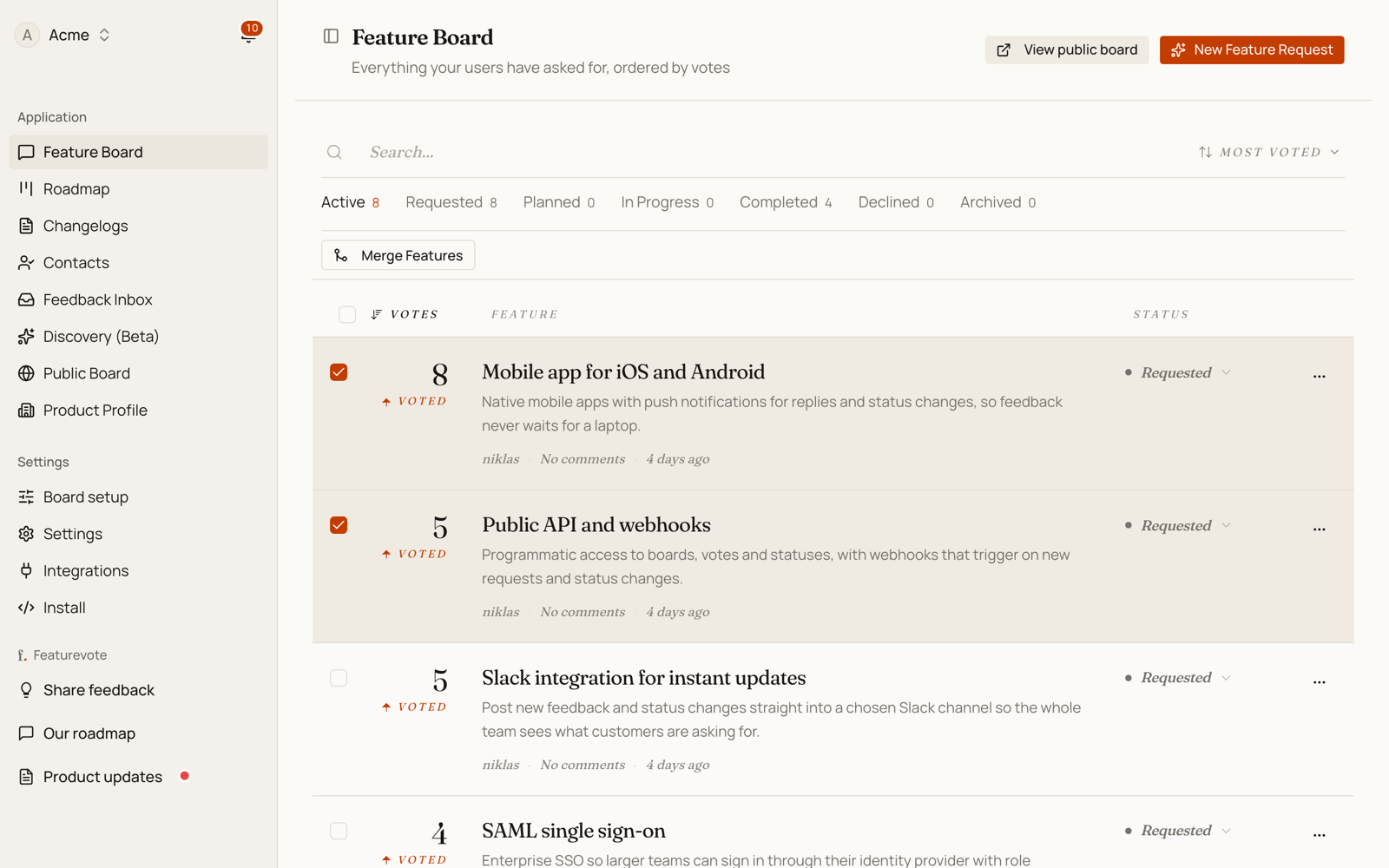Click the Feedback Inbox tray icon
Viewport: 1389px width, 868px height.
coord(26,299)
